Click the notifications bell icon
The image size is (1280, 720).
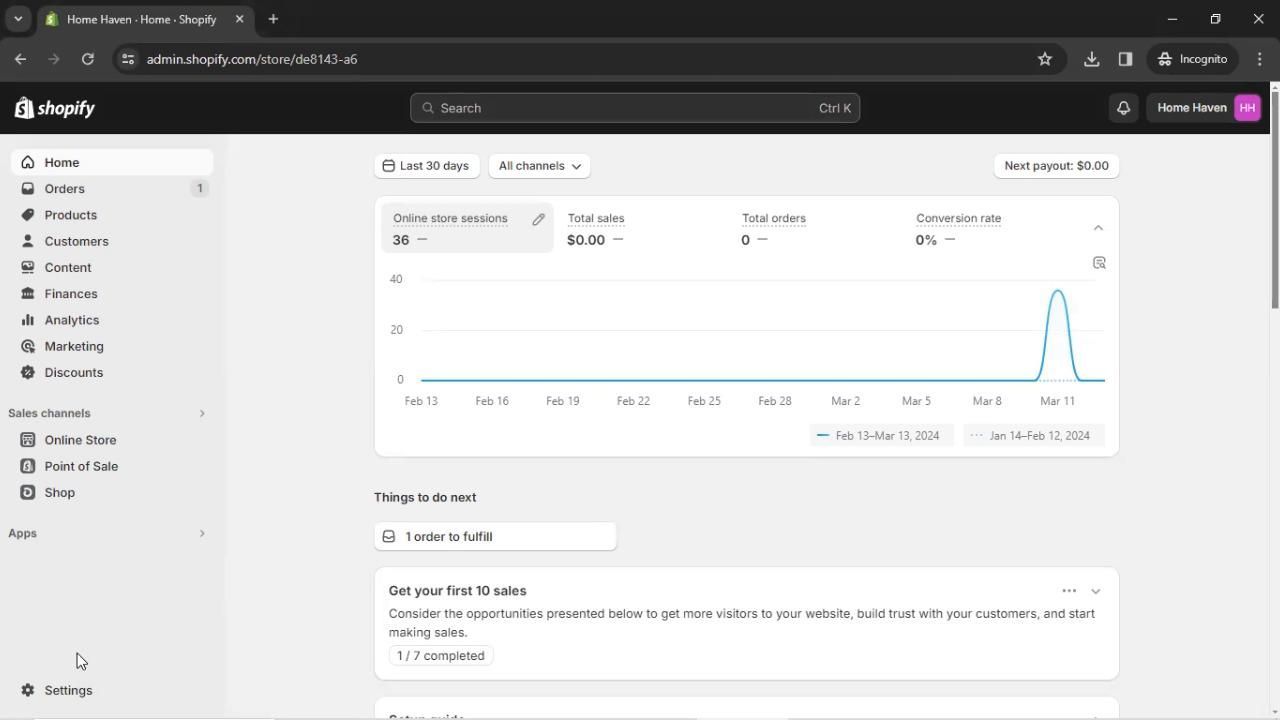point(1123,108)
